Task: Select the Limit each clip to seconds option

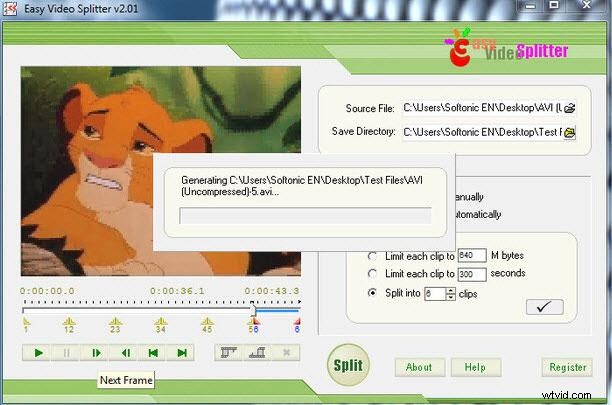Action: [x=372, y=274]
